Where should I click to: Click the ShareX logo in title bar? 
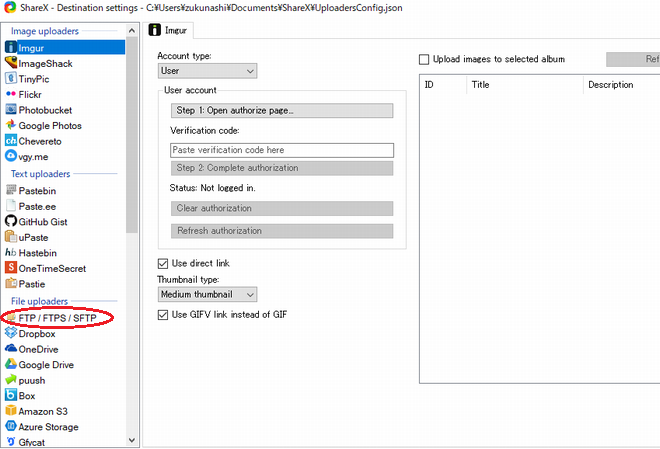coord(10,7)
